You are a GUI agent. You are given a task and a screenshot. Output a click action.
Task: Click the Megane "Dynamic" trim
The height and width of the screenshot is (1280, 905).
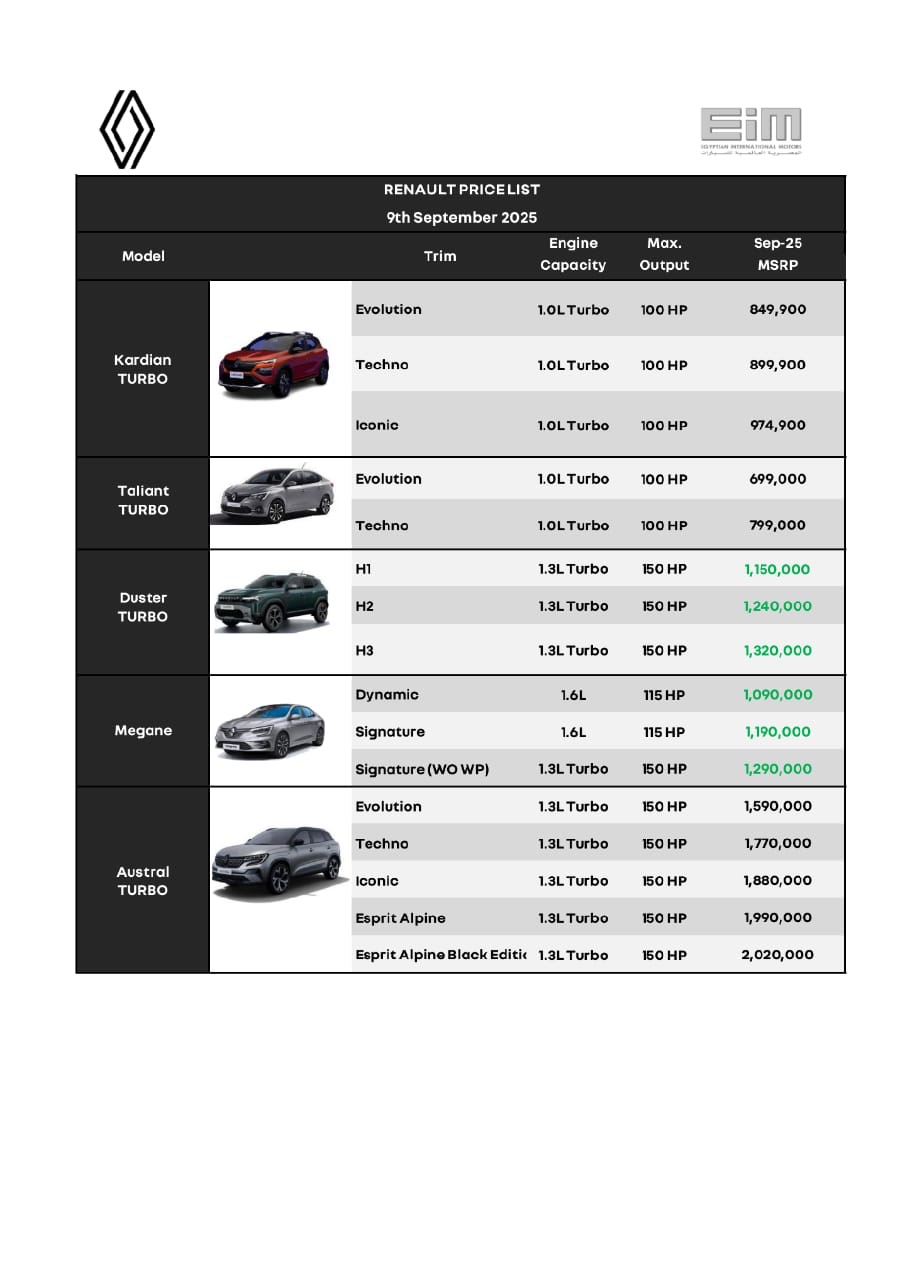pyautogui.click(x=387, y=695)
